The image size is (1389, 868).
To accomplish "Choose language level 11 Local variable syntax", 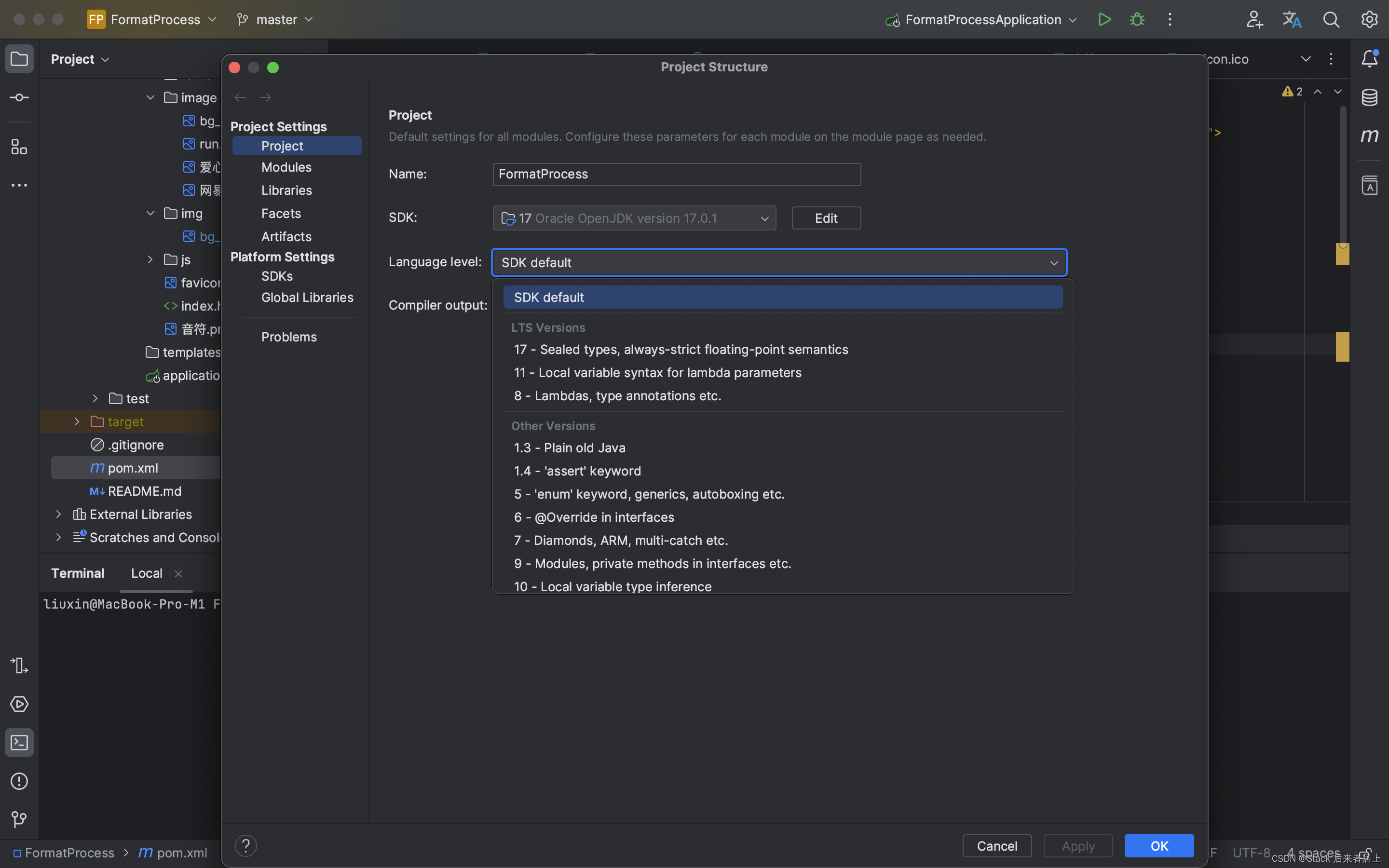I will tap(783, 373).
